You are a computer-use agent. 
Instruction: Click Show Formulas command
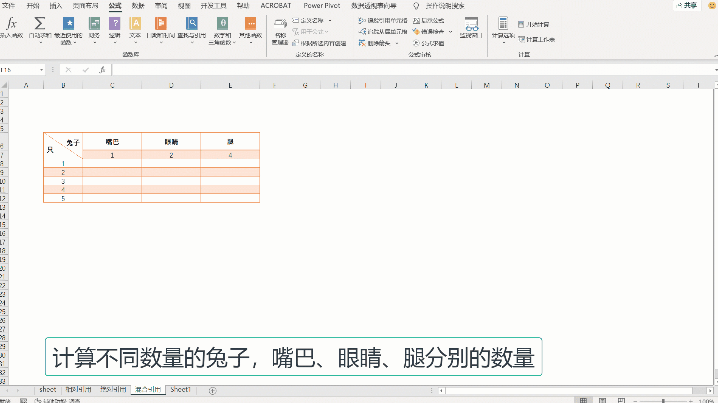(429, 21)
